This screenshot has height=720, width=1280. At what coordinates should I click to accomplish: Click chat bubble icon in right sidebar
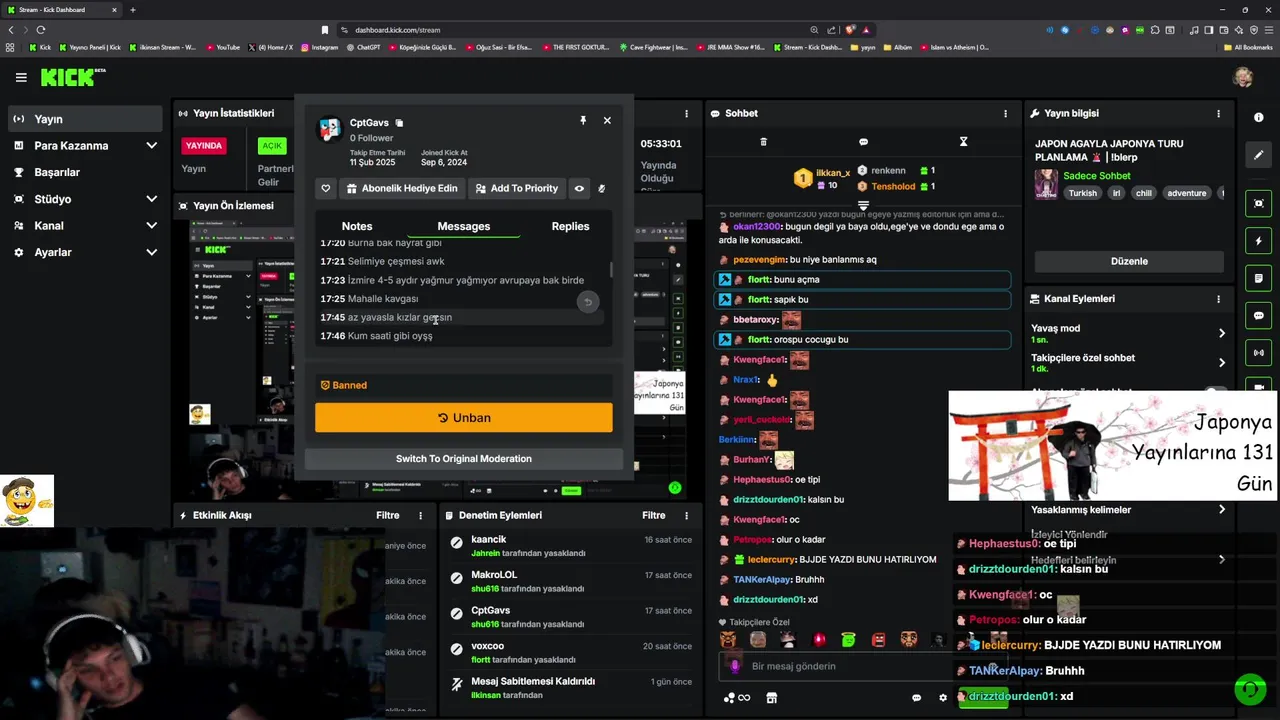coord(1258,316)
